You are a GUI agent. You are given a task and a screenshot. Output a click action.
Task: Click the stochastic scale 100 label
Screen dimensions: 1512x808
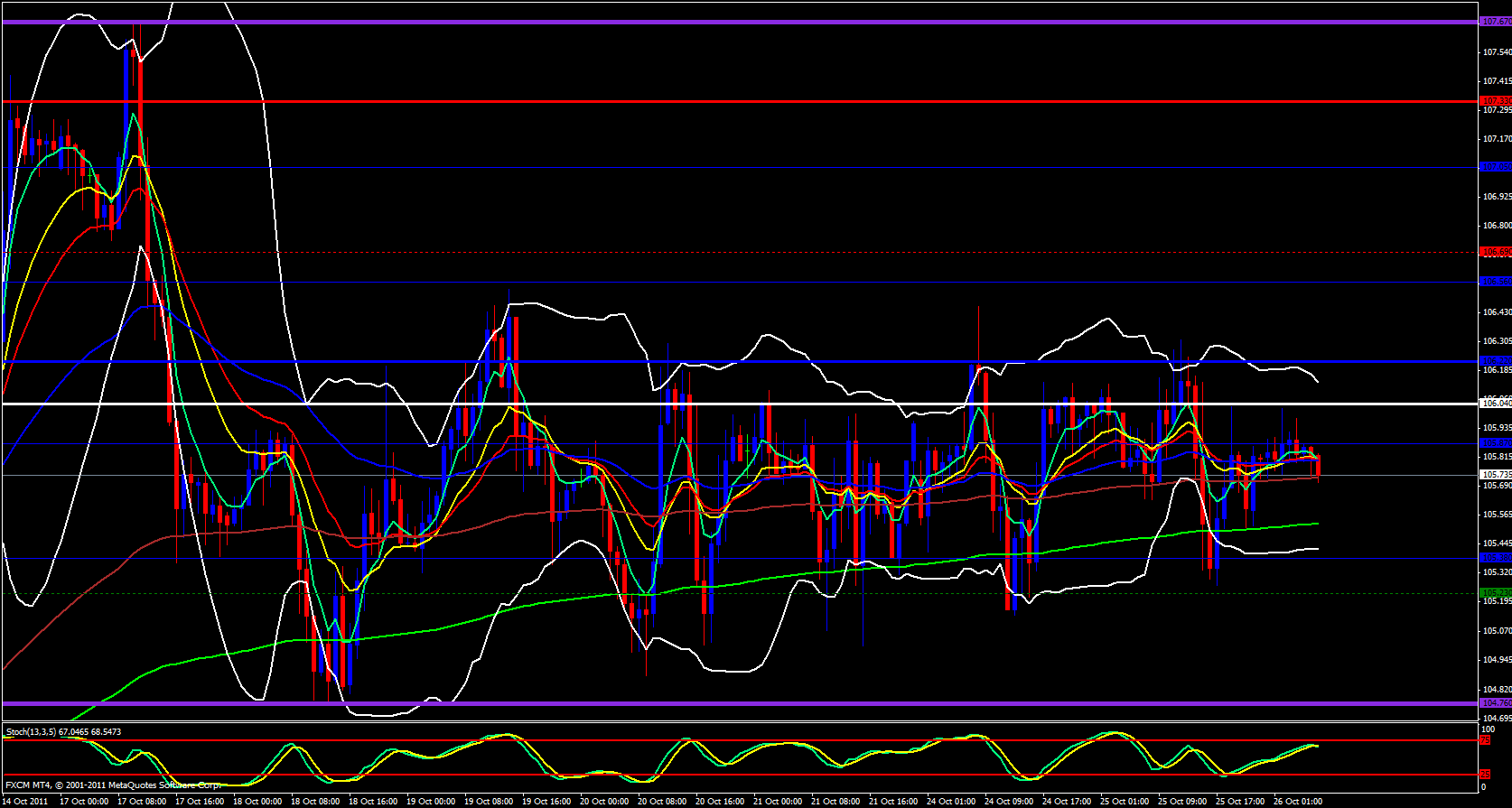pyautogui.click(x=1489, y=729)
